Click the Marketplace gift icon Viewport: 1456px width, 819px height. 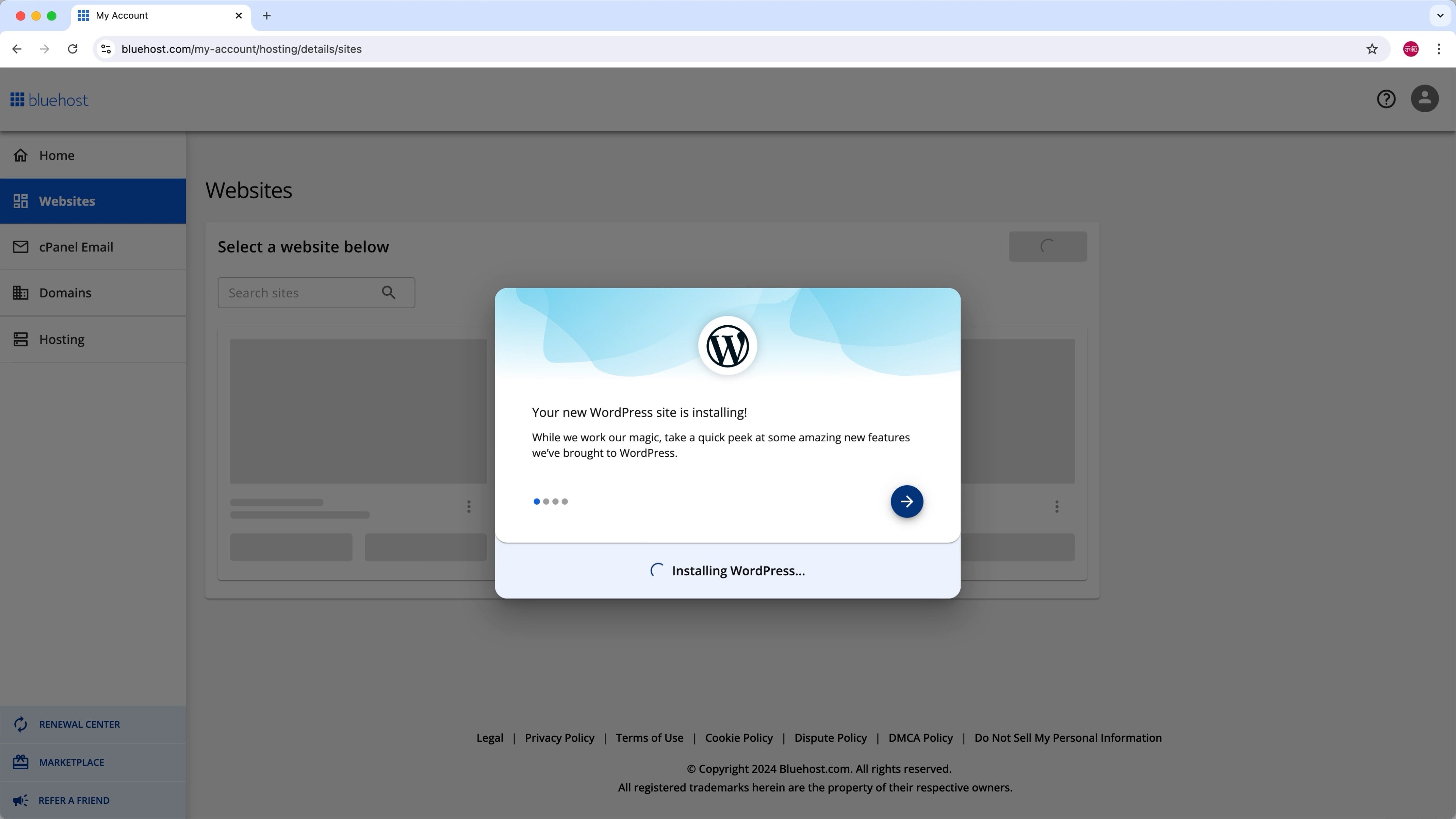[20, 762]
